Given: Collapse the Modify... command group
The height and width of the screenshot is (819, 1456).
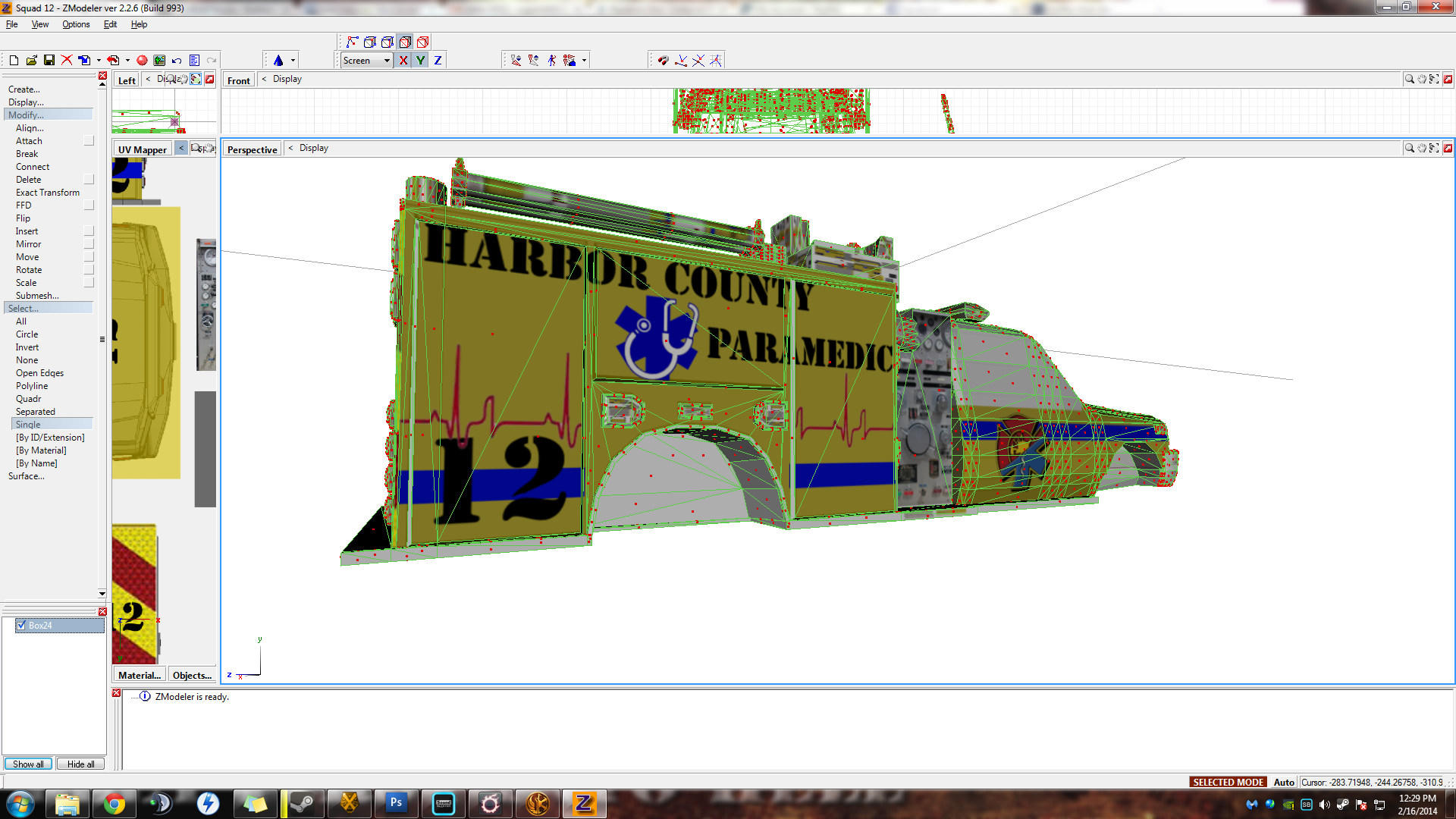Looking at the screenshot, I should [49, 115].
